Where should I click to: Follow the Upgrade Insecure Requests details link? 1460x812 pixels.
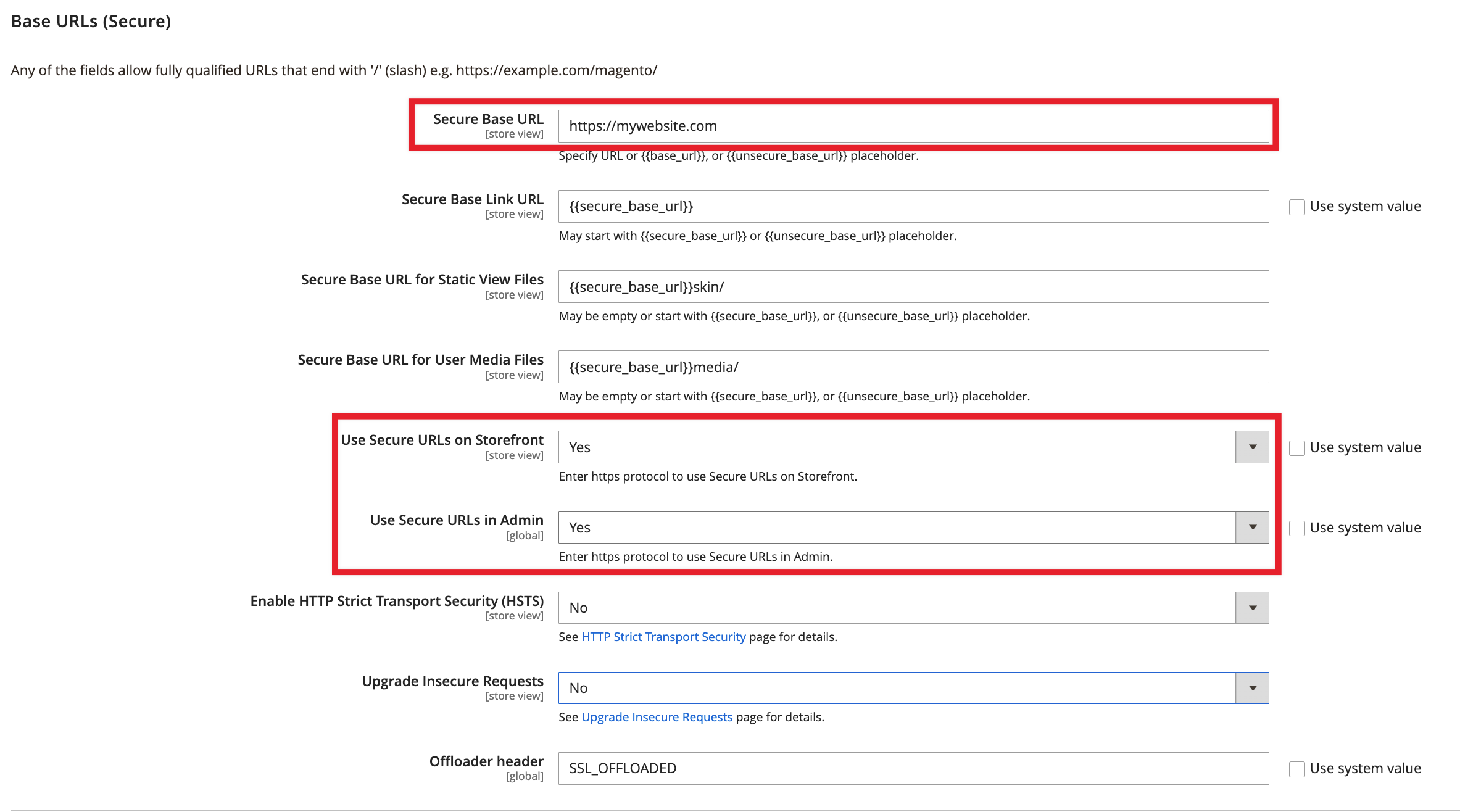click(657, 716)
